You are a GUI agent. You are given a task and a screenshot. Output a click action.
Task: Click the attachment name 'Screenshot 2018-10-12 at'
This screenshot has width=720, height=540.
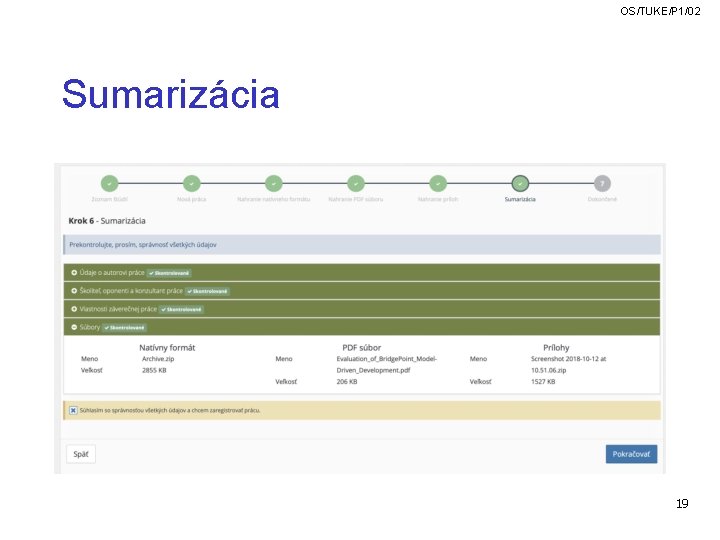568,359
